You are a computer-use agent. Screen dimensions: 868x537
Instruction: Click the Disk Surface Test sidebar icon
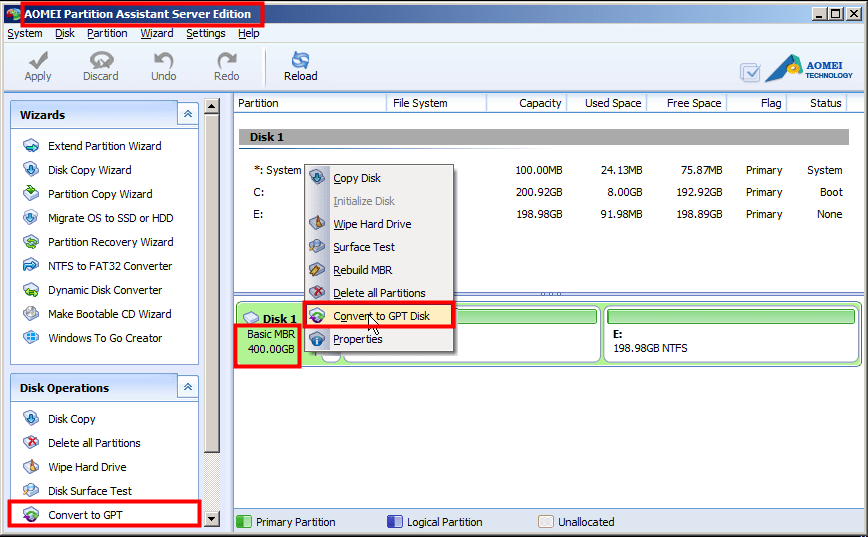click(31, 490)
